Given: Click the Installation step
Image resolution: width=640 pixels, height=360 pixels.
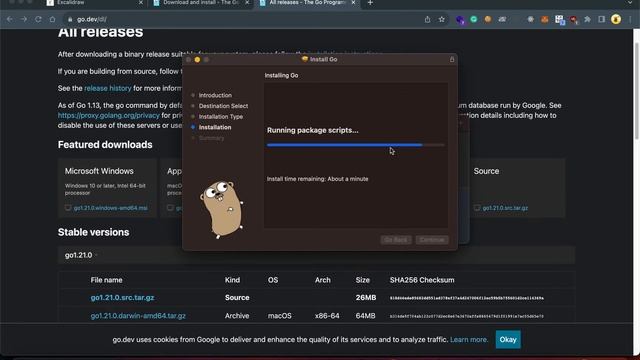Looking at the screenshot, I should point(215,127).
